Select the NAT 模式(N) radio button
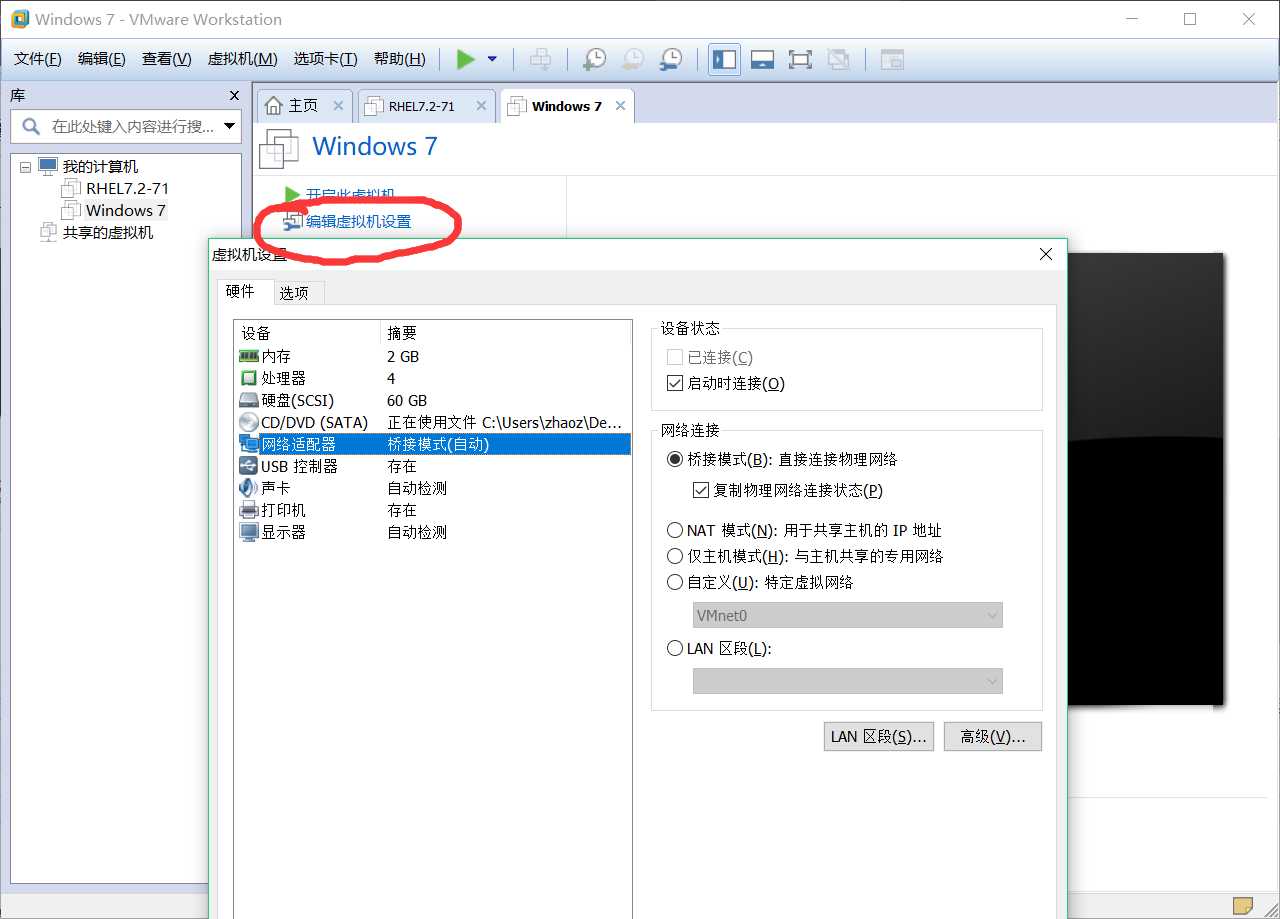The height and width of the screenshot is (919, 1280). (x=675, y=530)
